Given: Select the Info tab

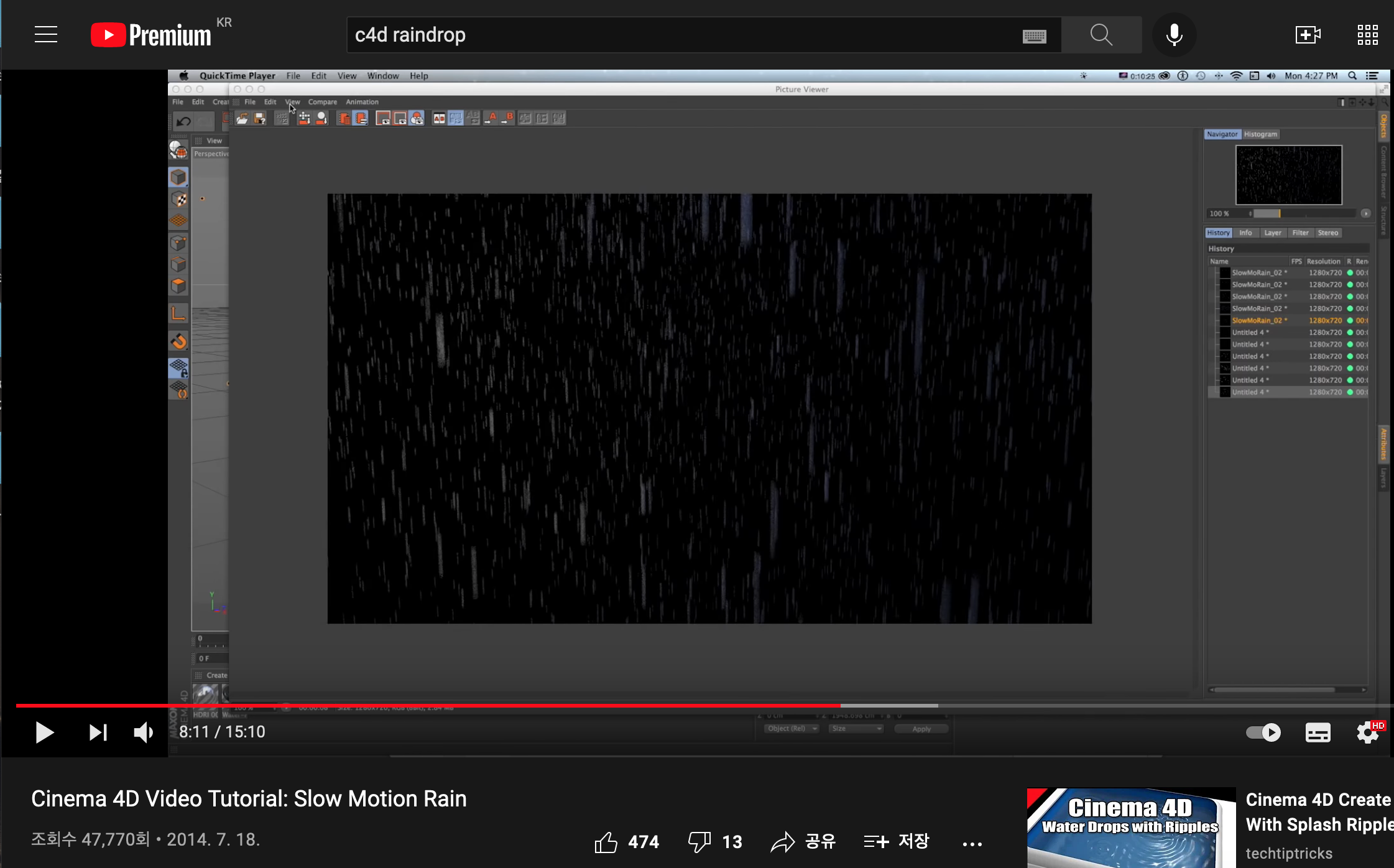Looking at the screenshot, I should pos(1245,233).
